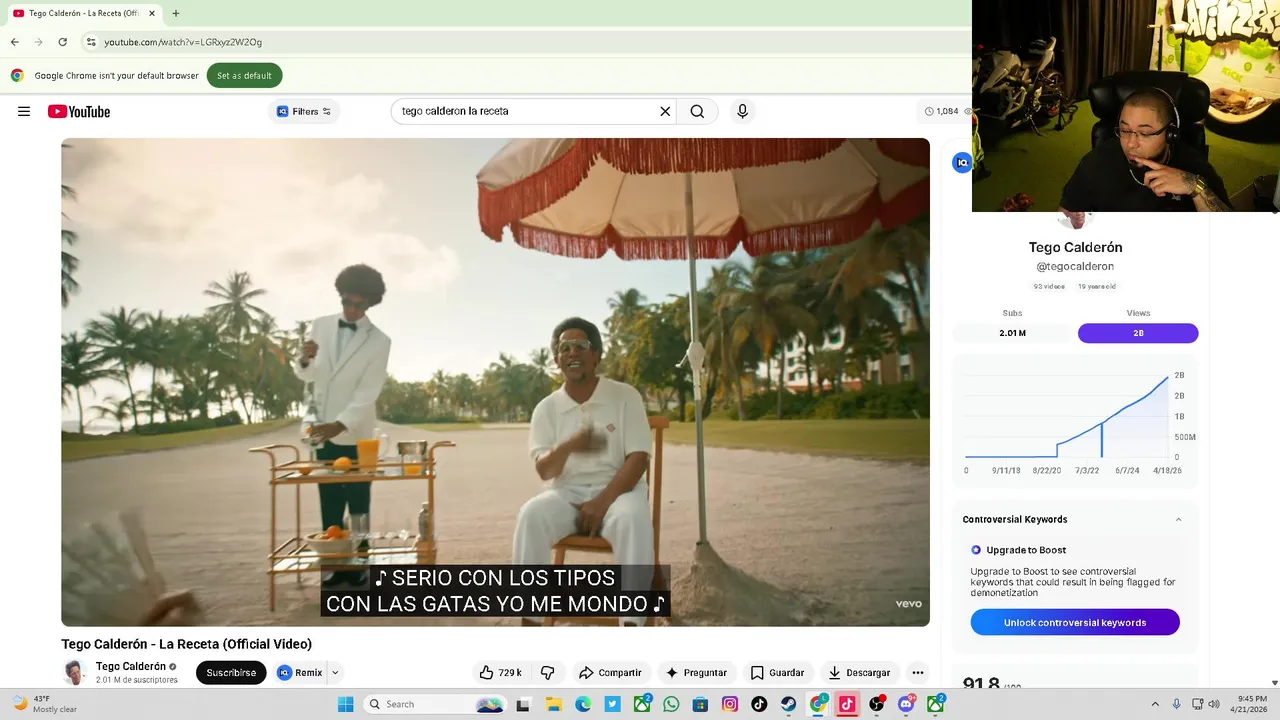Switch to Chrome on taskbar

pos(818,704)
